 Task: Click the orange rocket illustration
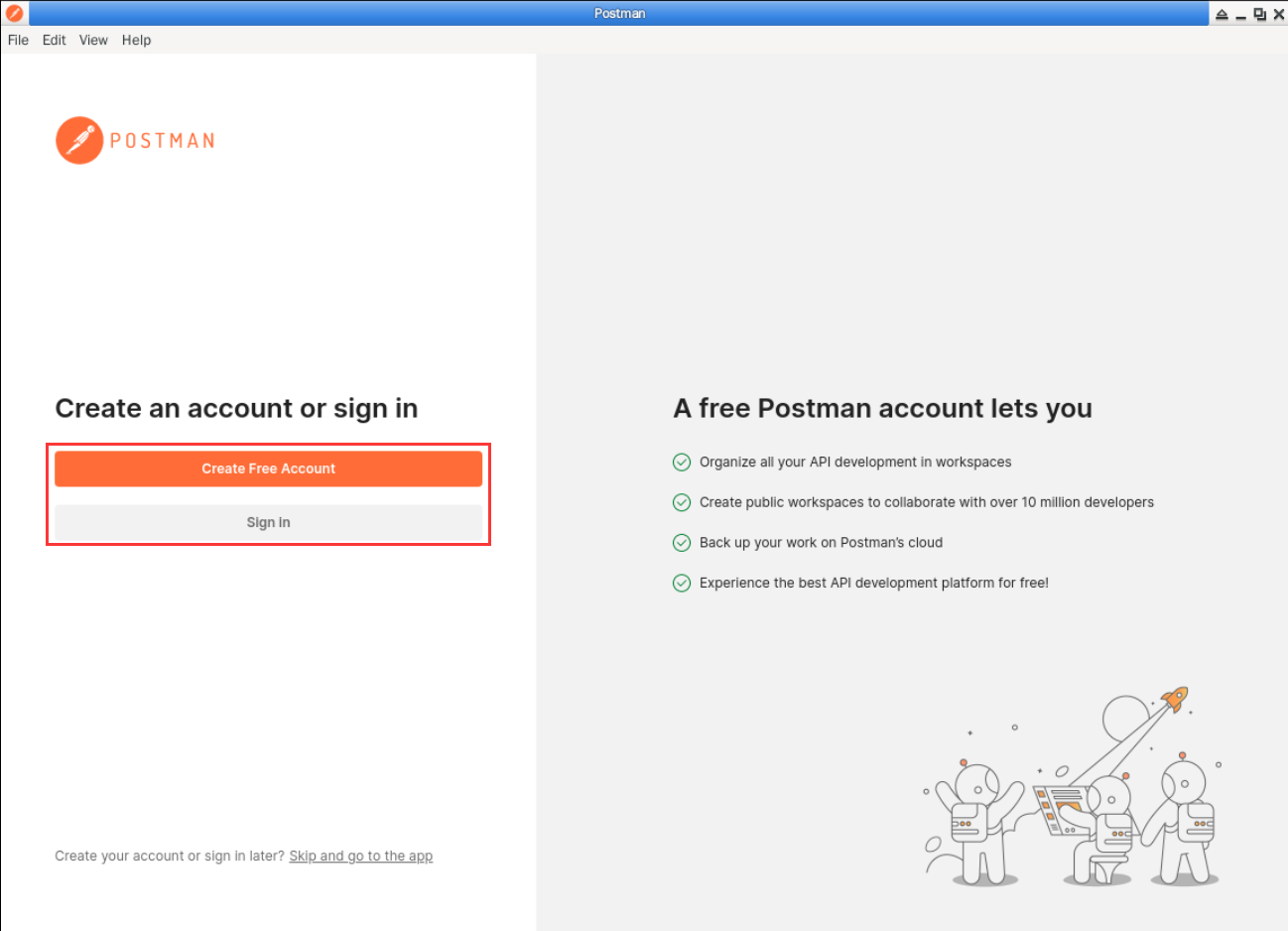click(1175, 699)
